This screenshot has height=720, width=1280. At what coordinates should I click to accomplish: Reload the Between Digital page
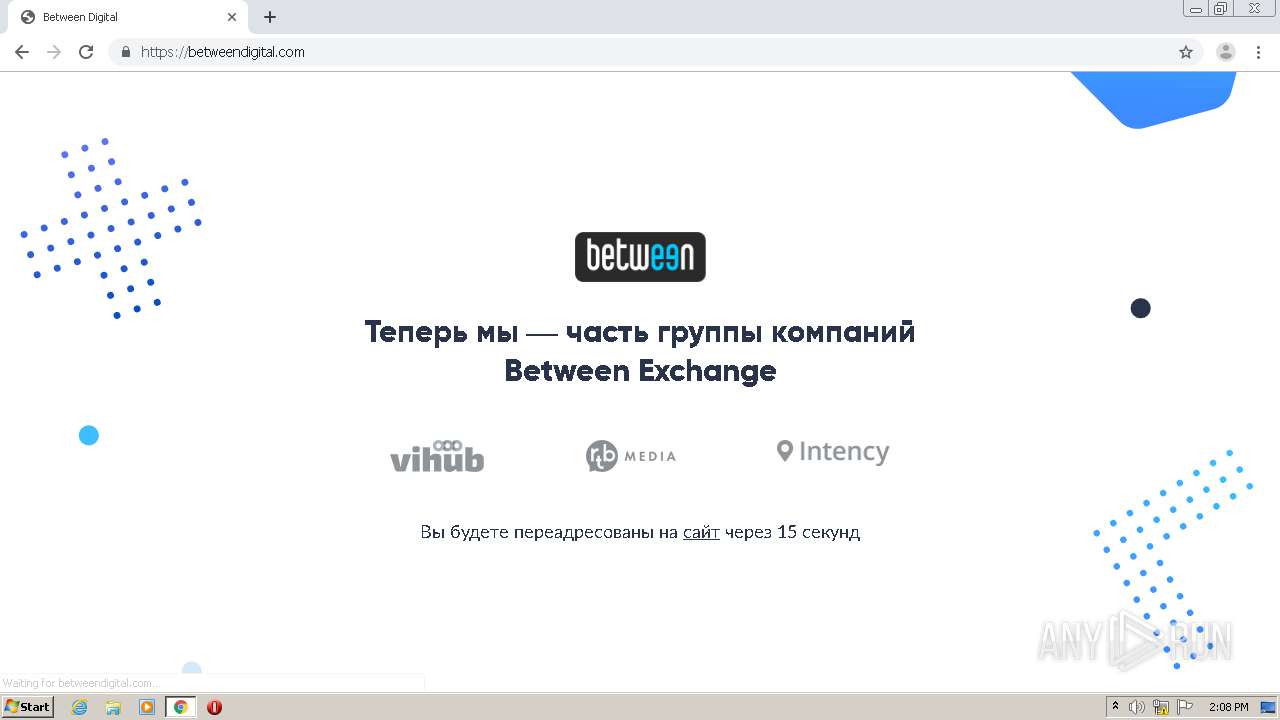coord(86,52)
